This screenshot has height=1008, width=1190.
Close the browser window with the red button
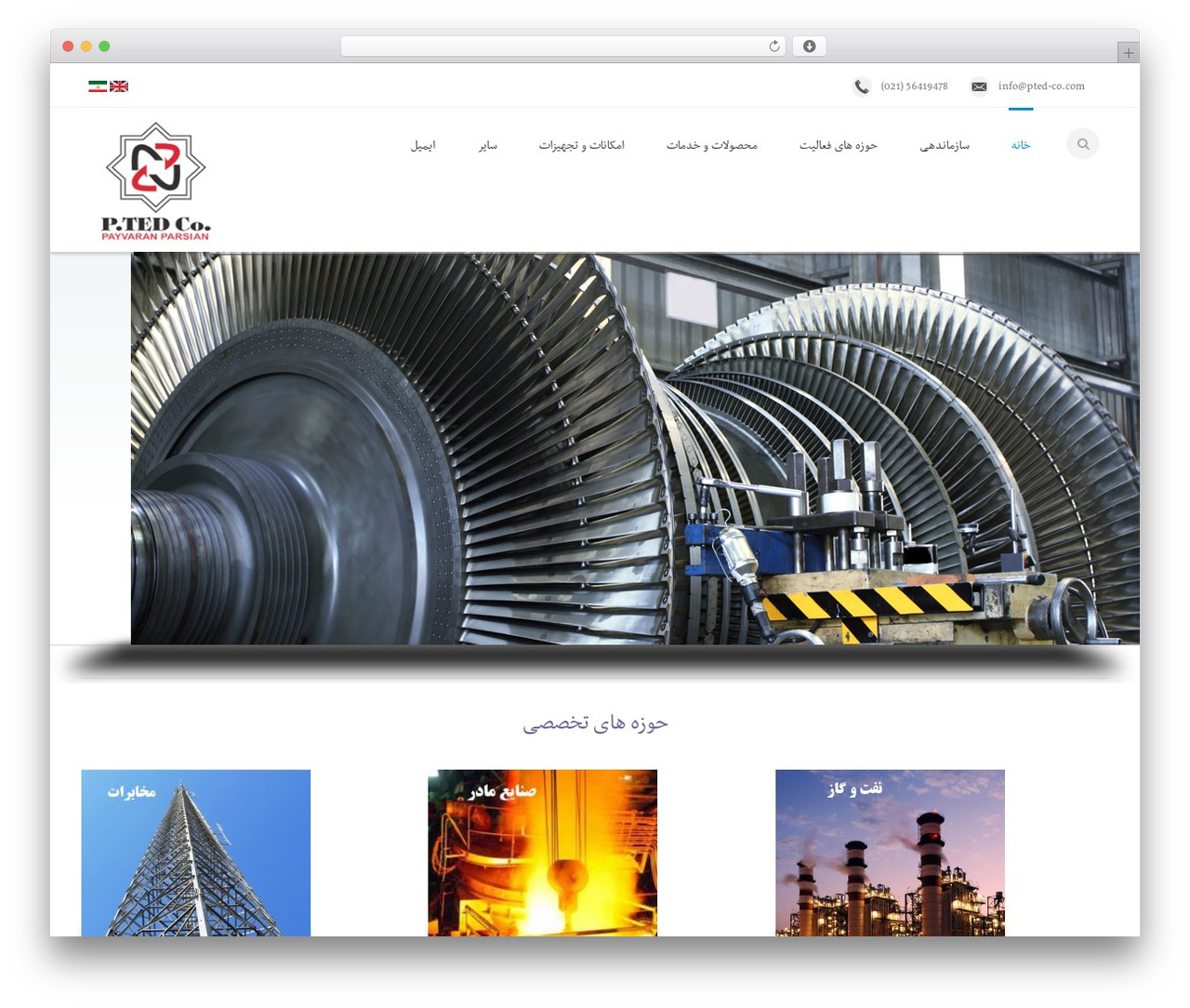click(x=68, y=46)
